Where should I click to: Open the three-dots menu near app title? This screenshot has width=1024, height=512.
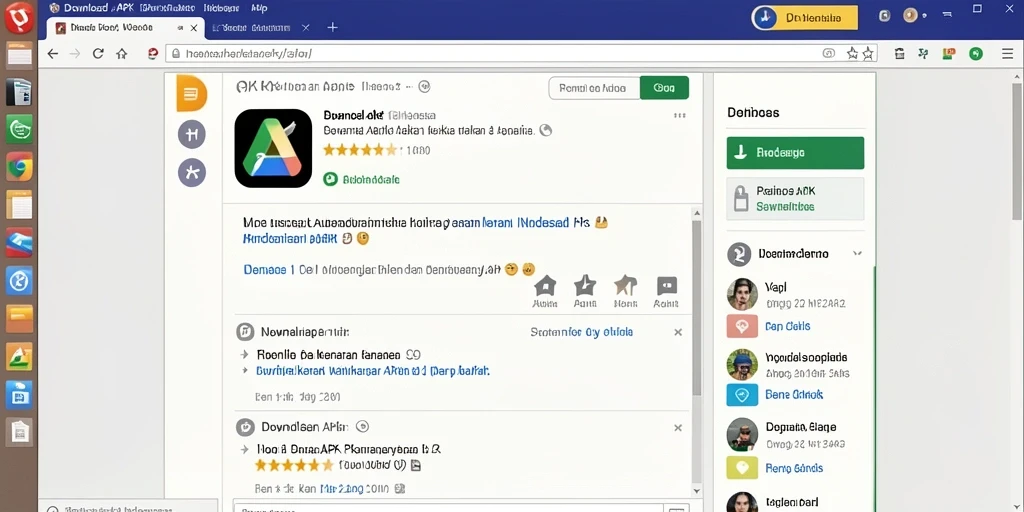pos(680,116)
